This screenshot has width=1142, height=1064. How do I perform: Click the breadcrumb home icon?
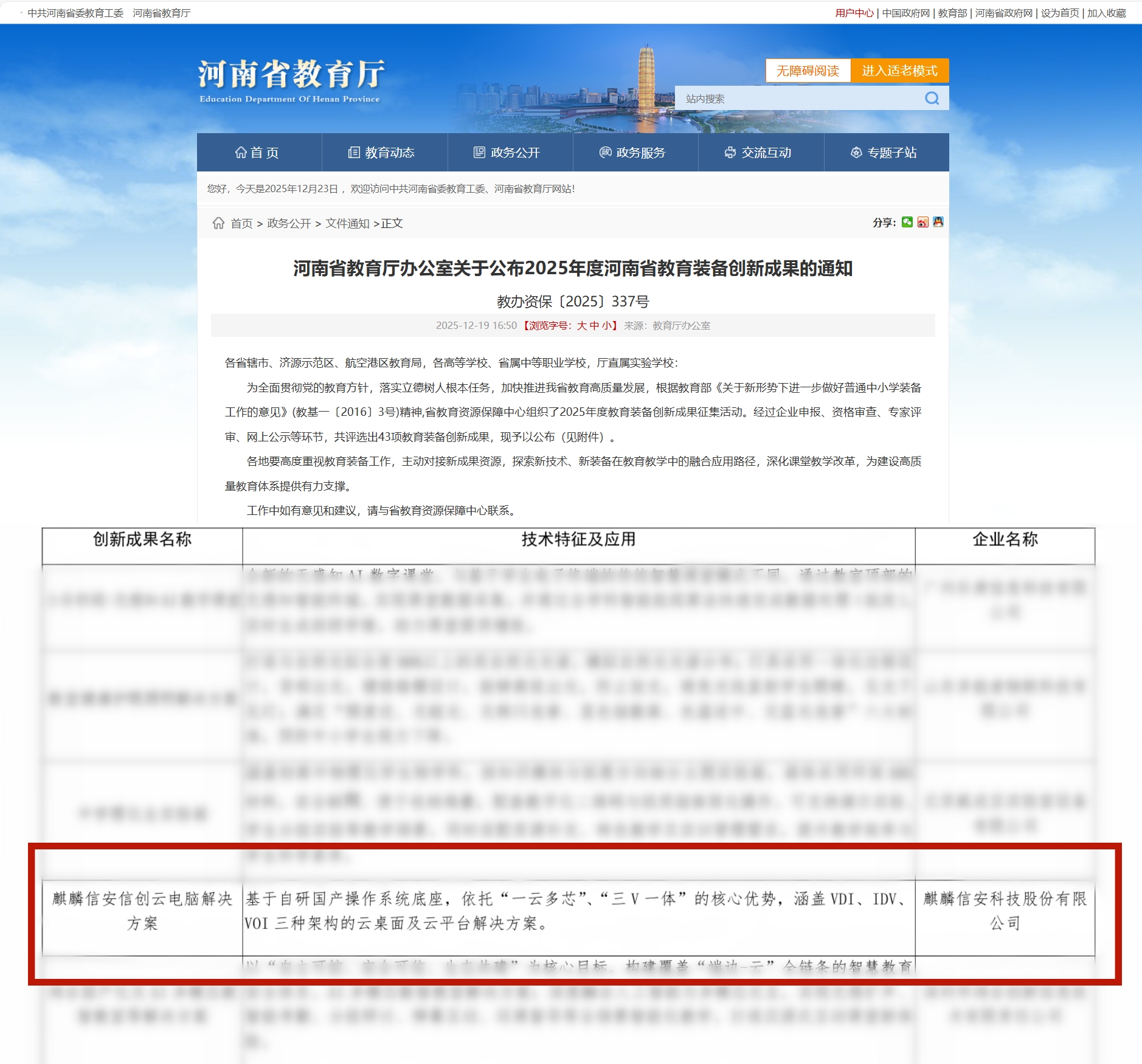pos(218,223)
